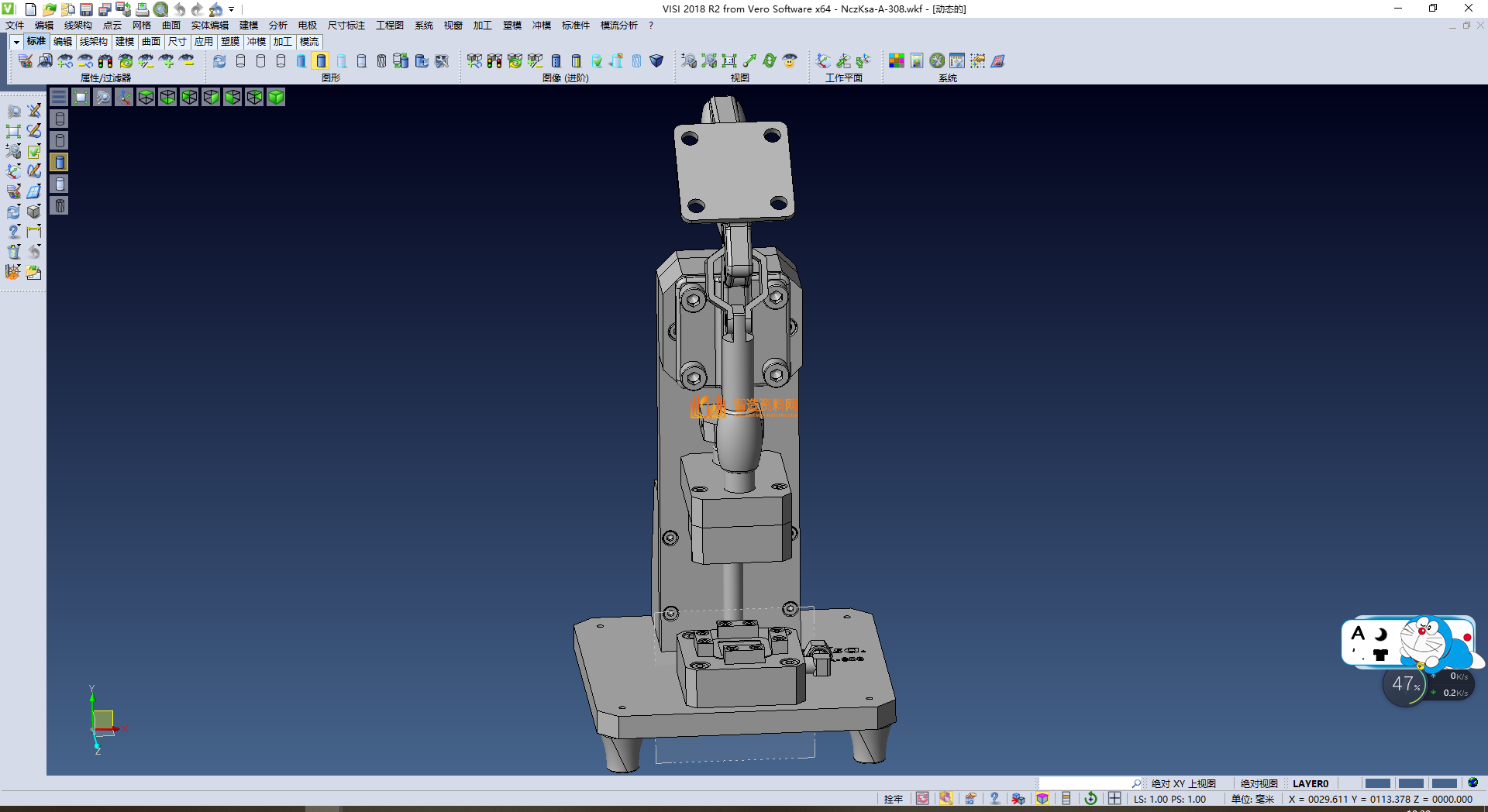Click the LAYER0 label in status bar
This screenshot has height=812, width=1488.
click(1310, 783)
